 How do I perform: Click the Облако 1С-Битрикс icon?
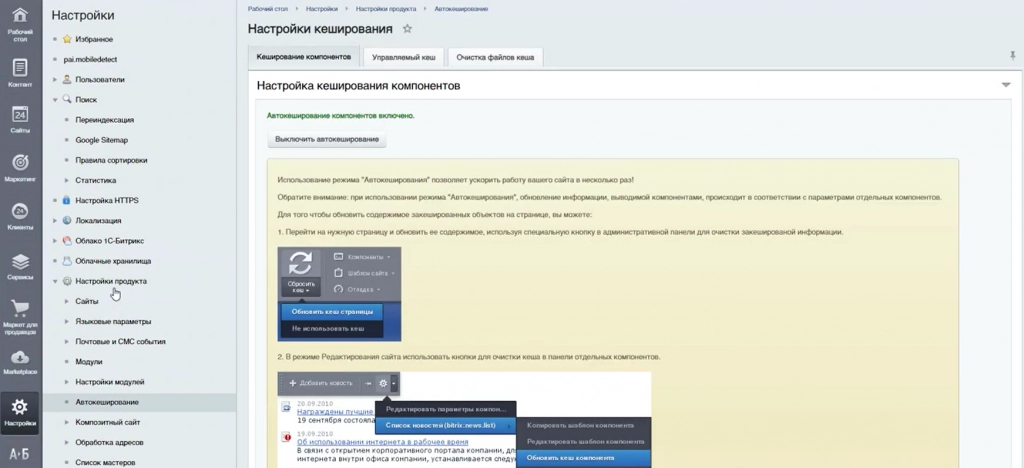point(67,241)
